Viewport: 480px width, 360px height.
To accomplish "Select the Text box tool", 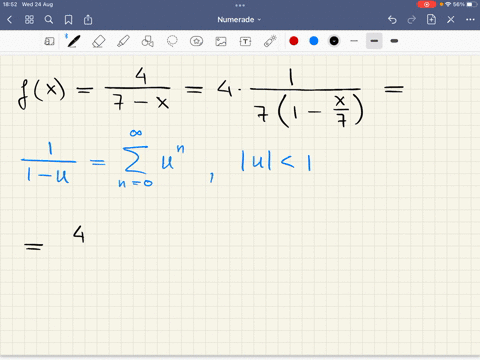I will [x=245, y=41].
